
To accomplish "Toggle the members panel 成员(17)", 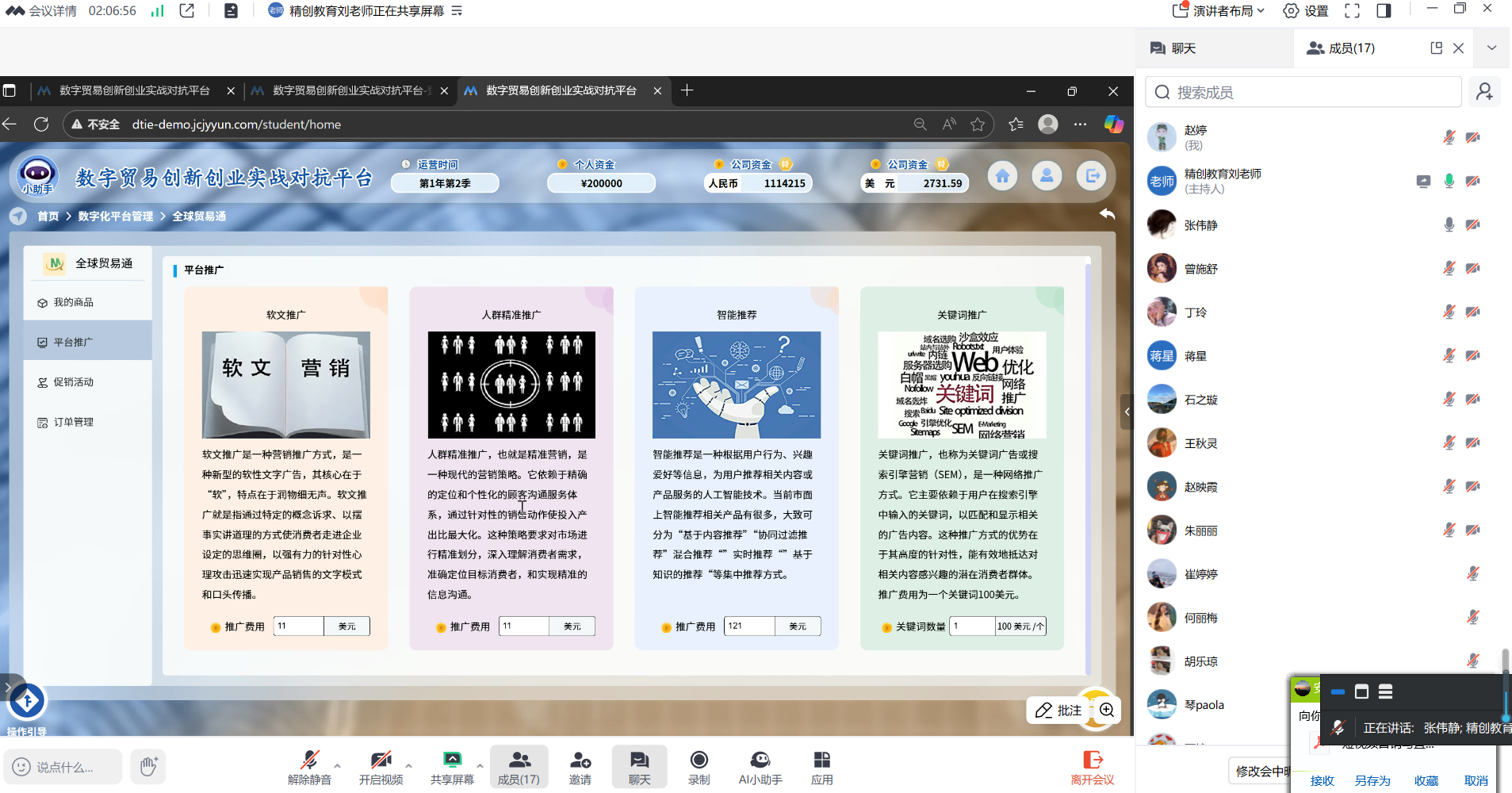I will point(519,767).
